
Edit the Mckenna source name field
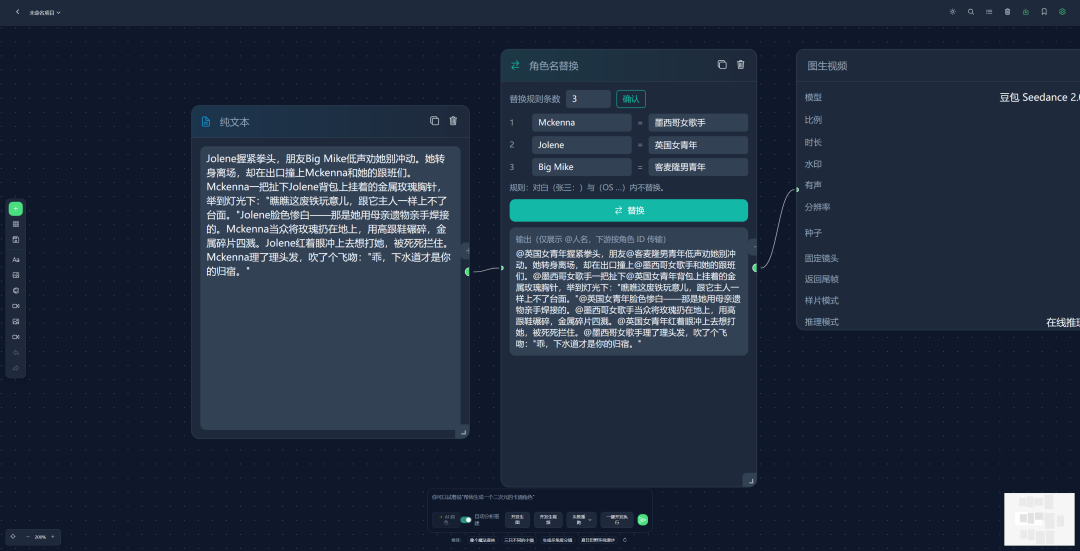(581, 123)
